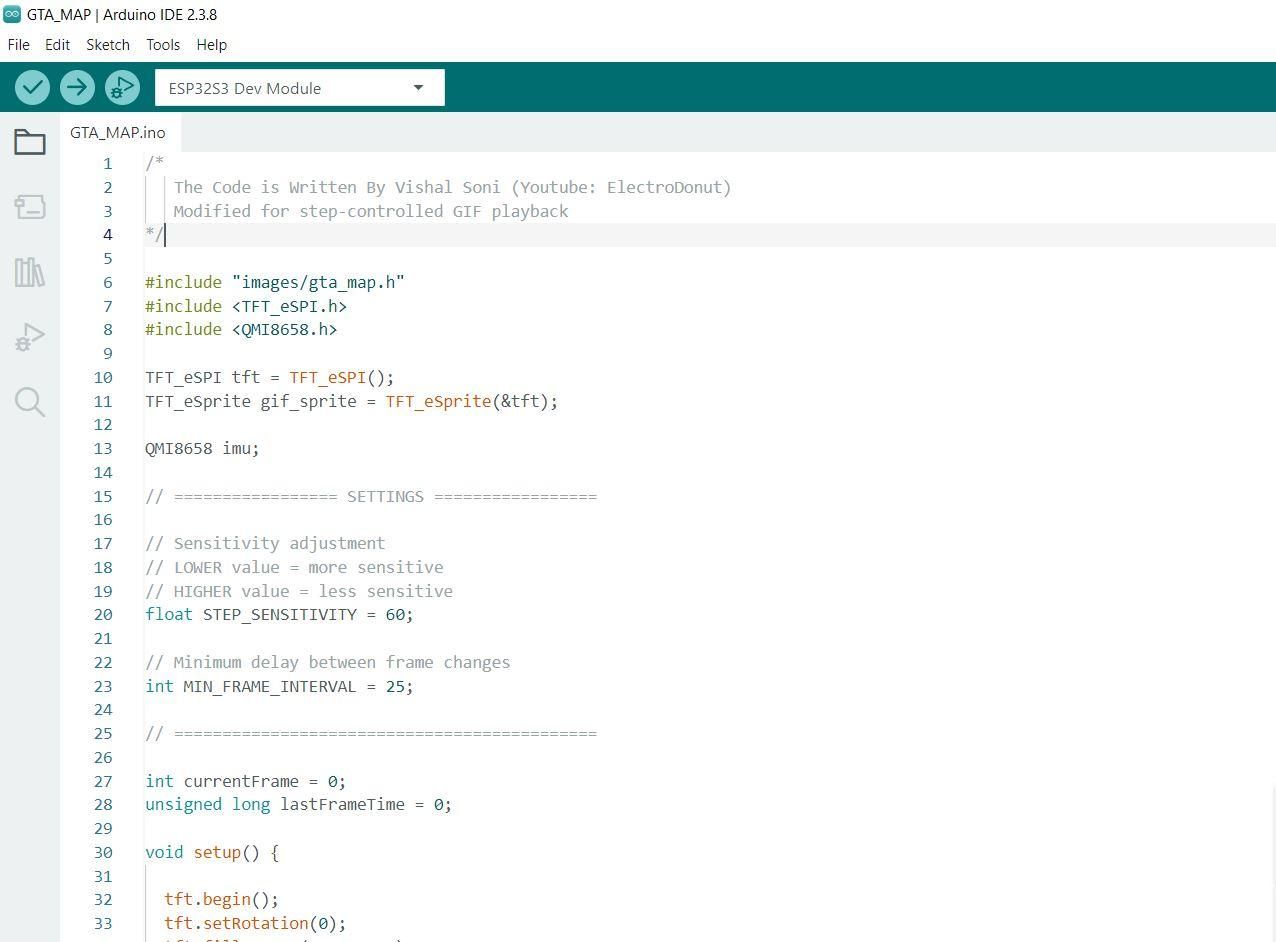The image size is (1276, 942).
Task: Click 'int currentFrame = 0;' line
Action: [245, 781]
